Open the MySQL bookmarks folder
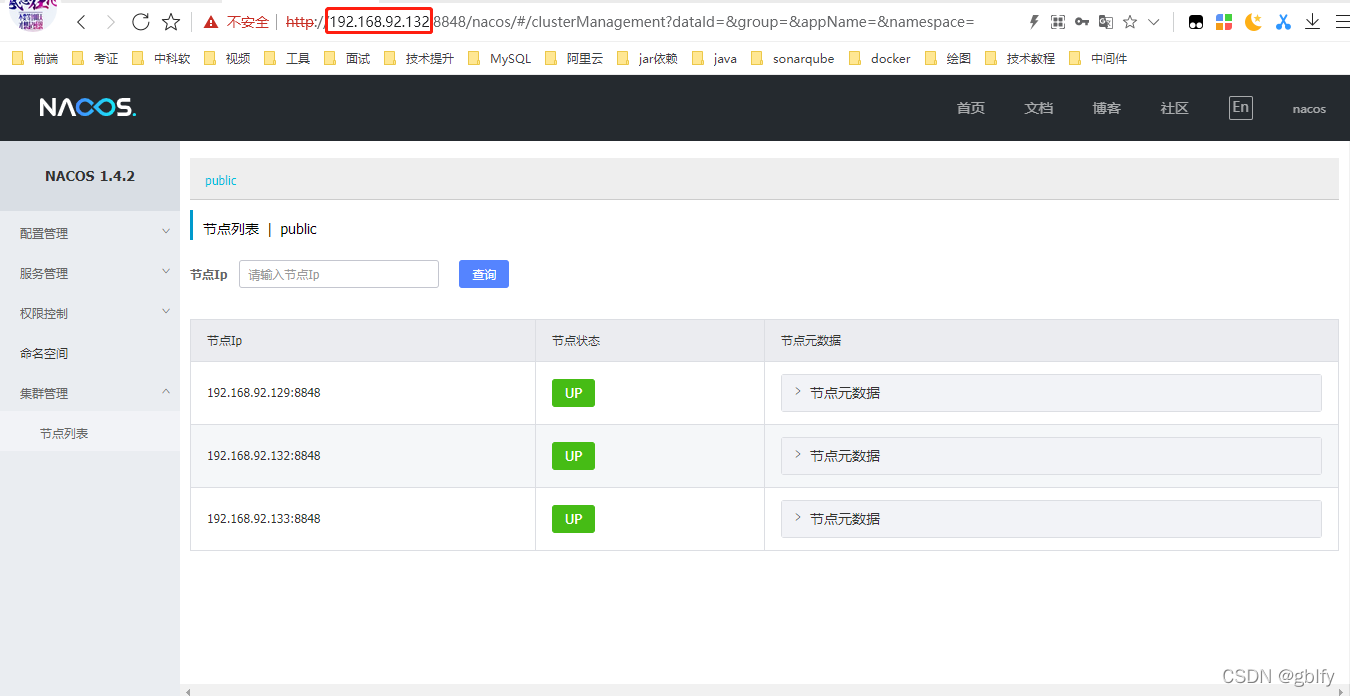Viewport: 1350px width, 696px height. click(500, 59)
